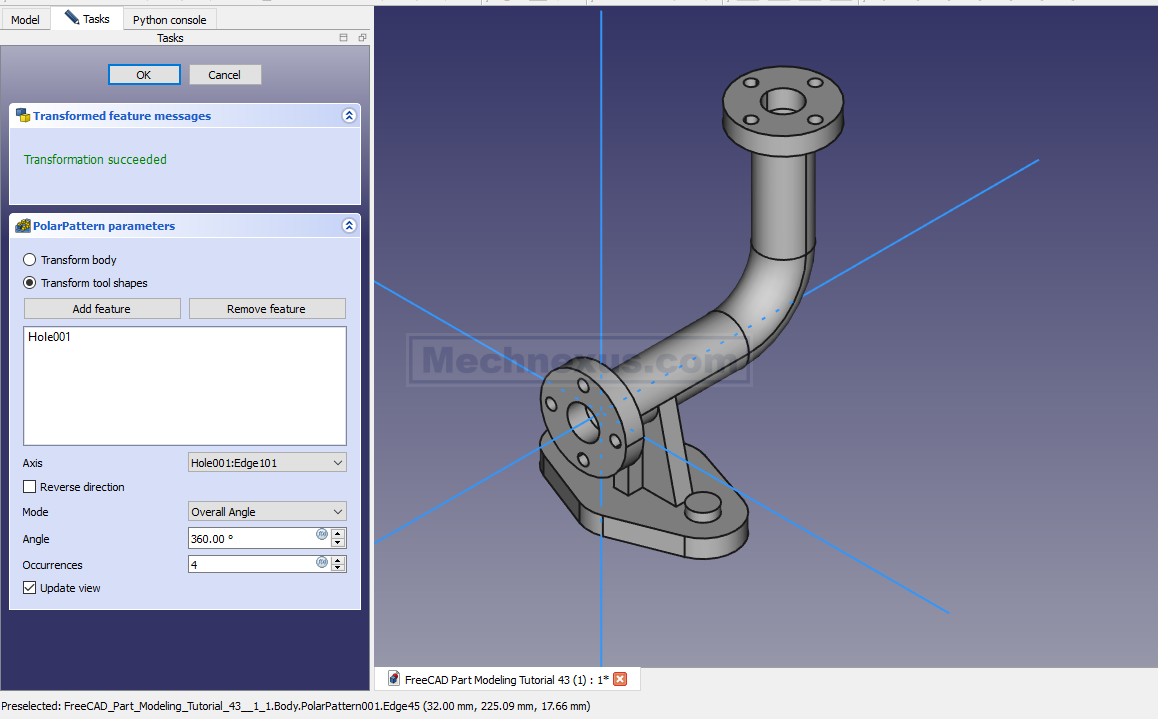The width and height of the screenshot is (1158, 719).
Task: Close the FreeCAD Part Modeling Tutorial document tab
Action: pyautogui.click(x=620, y=679)
